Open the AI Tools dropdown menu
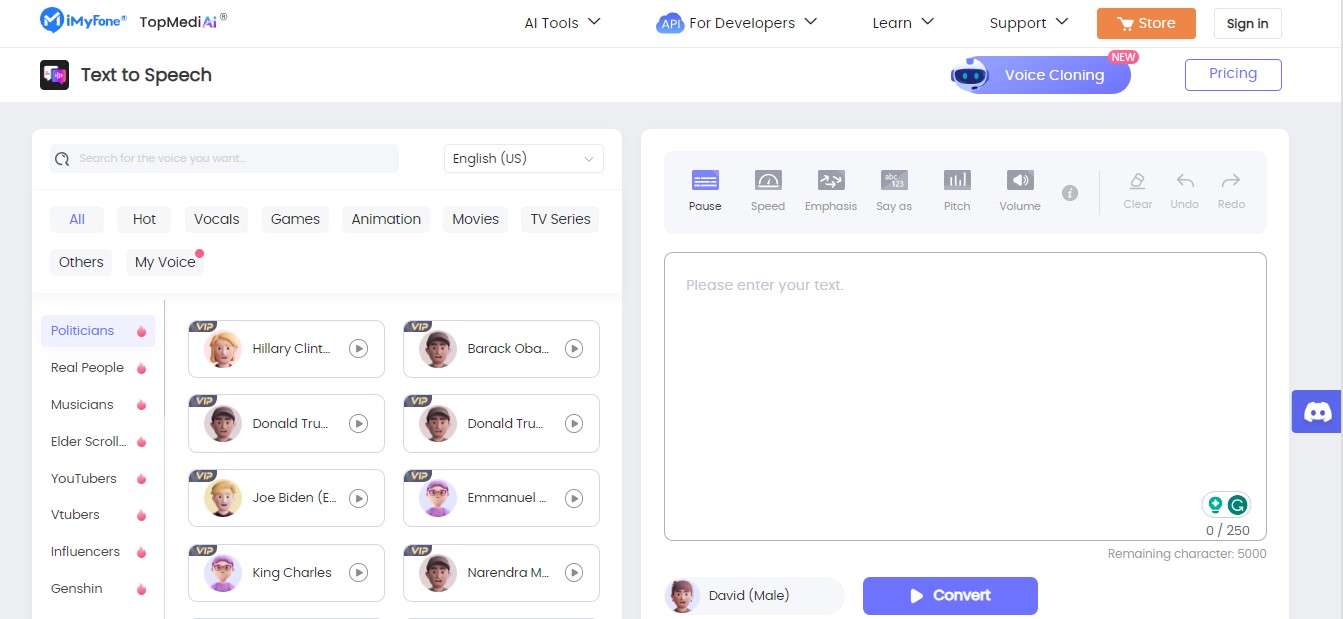1343x619 pixels. click(562, 23)
